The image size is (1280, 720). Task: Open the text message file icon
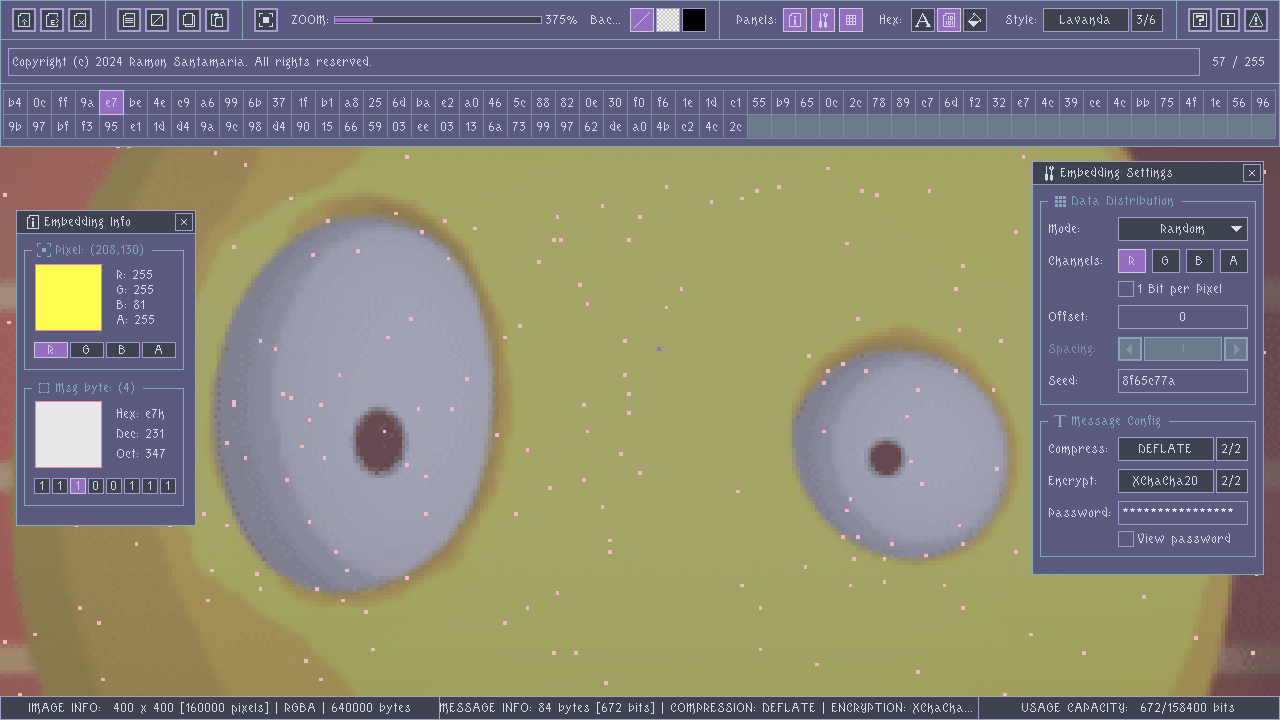[x=129, y=20]
